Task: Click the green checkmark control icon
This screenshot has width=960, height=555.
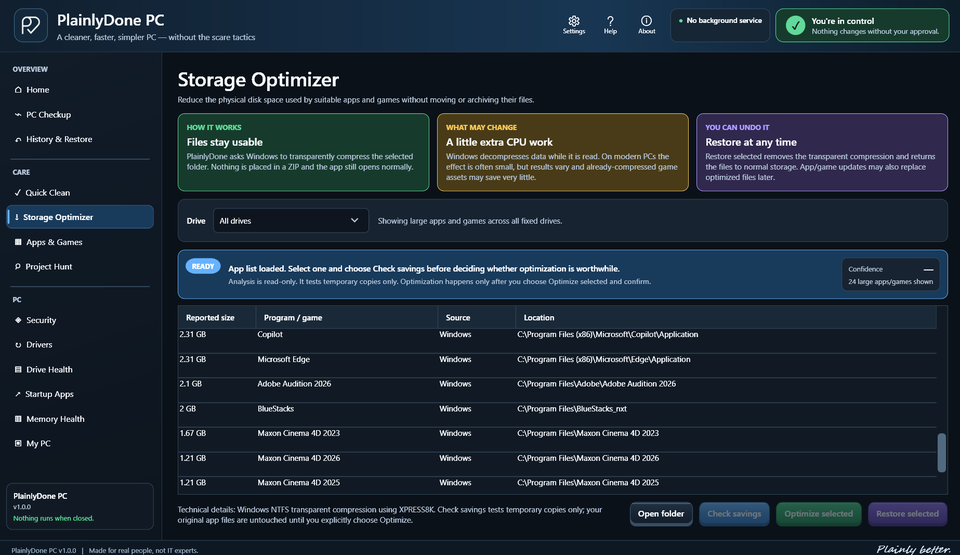Action: pos(795,25)
